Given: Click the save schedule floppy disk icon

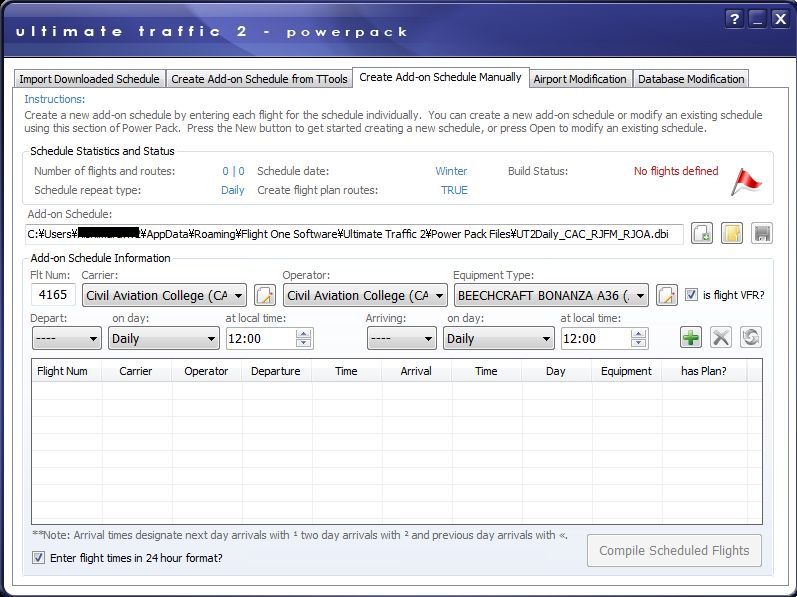Looking at the screenshot, I should click(x=762, y=234).
